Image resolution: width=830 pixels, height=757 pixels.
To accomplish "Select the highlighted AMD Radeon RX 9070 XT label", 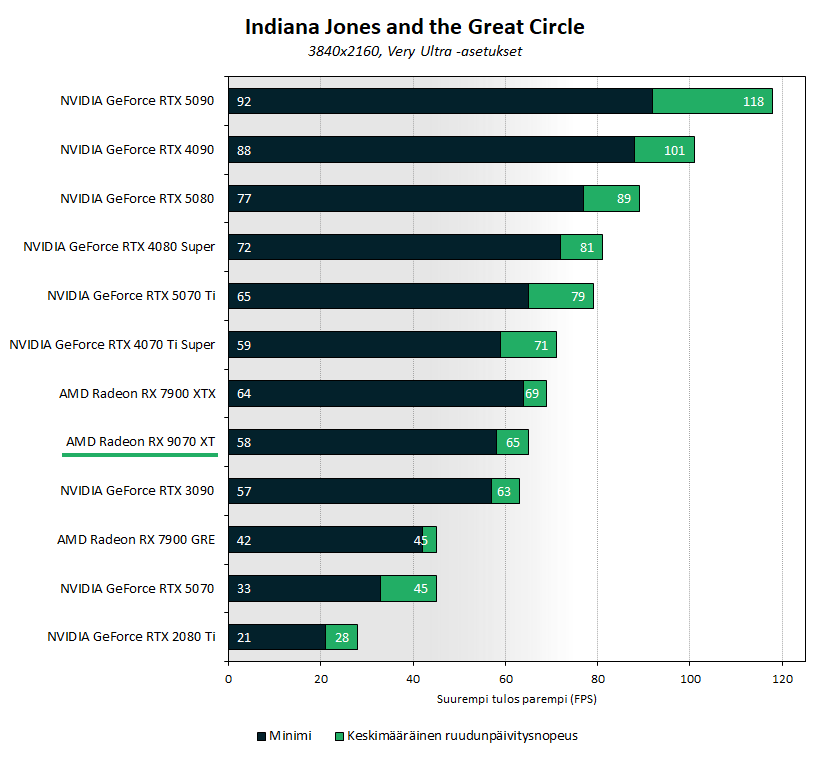I will [140, 441].
